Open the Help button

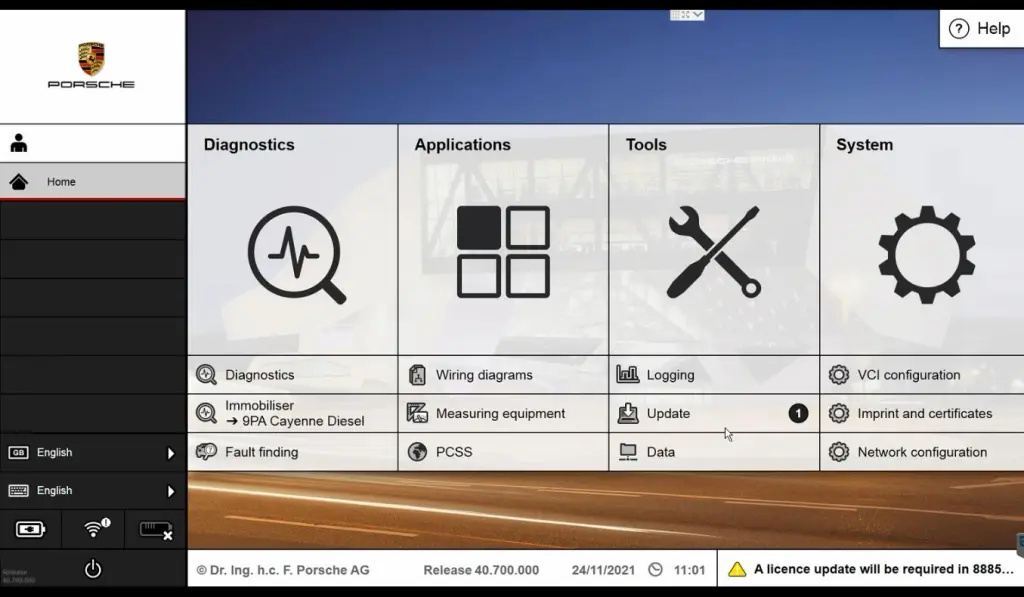tap(980, 29)
